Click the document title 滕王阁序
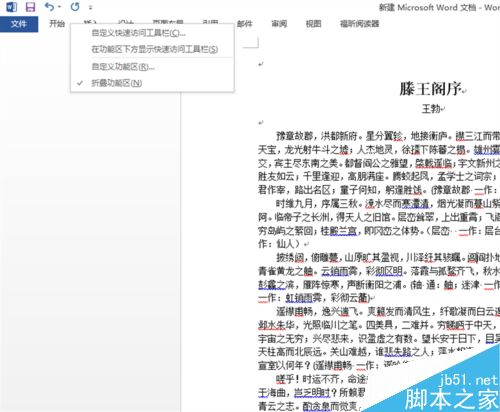The width and height of the screenshot is (500, 412). [x=430, y=89]
